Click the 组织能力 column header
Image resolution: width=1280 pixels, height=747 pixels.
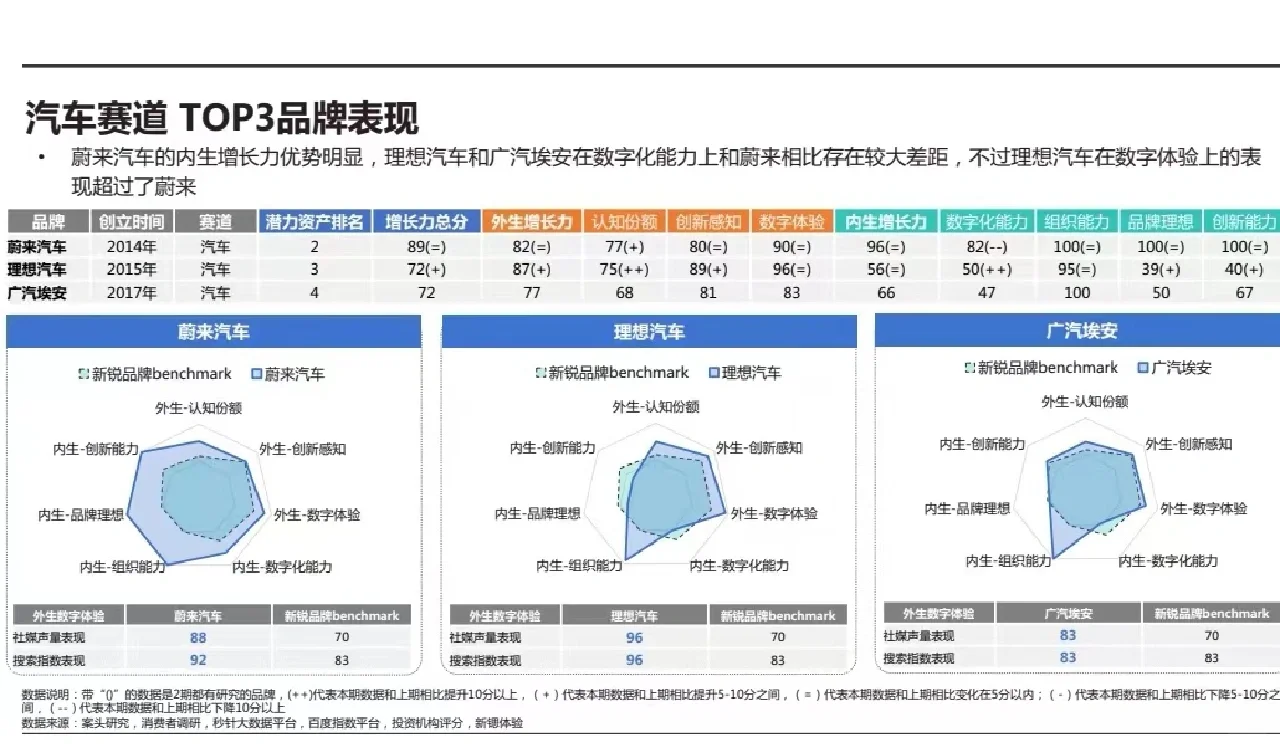pos(1077,222)
